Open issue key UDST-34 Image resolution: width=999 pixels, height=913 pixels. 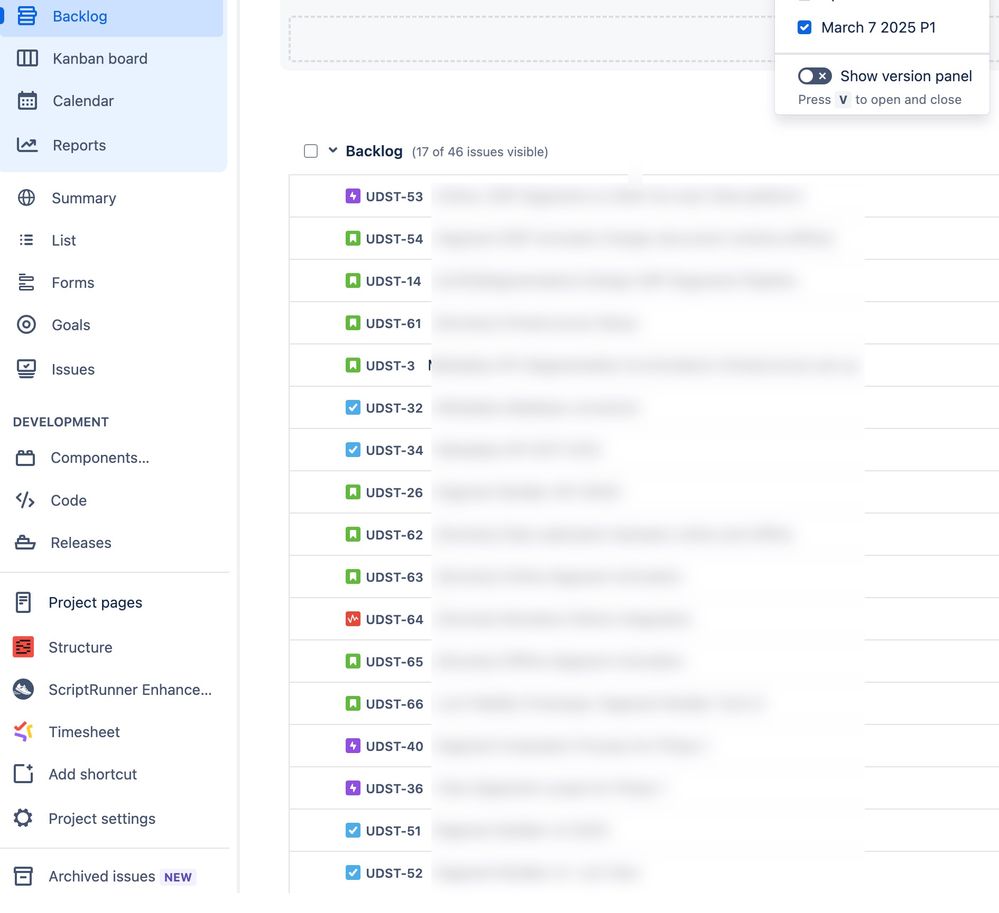tap(394, 450)
